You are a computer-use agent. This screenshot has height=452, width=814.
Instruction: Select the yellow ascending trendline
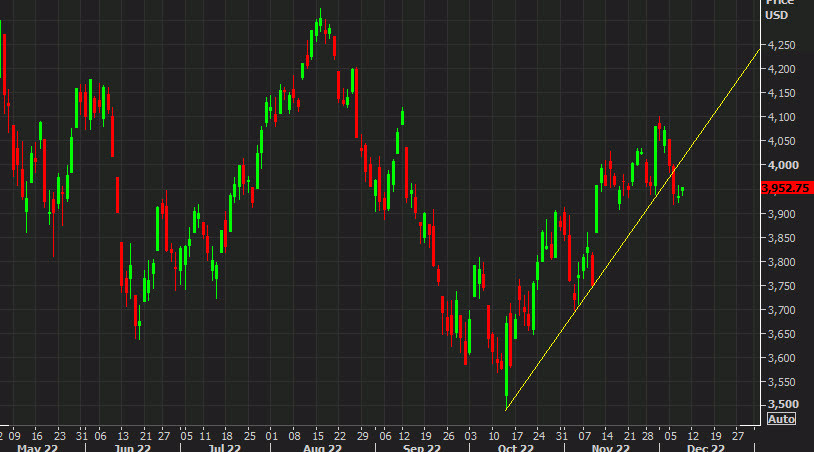point(633,229)
